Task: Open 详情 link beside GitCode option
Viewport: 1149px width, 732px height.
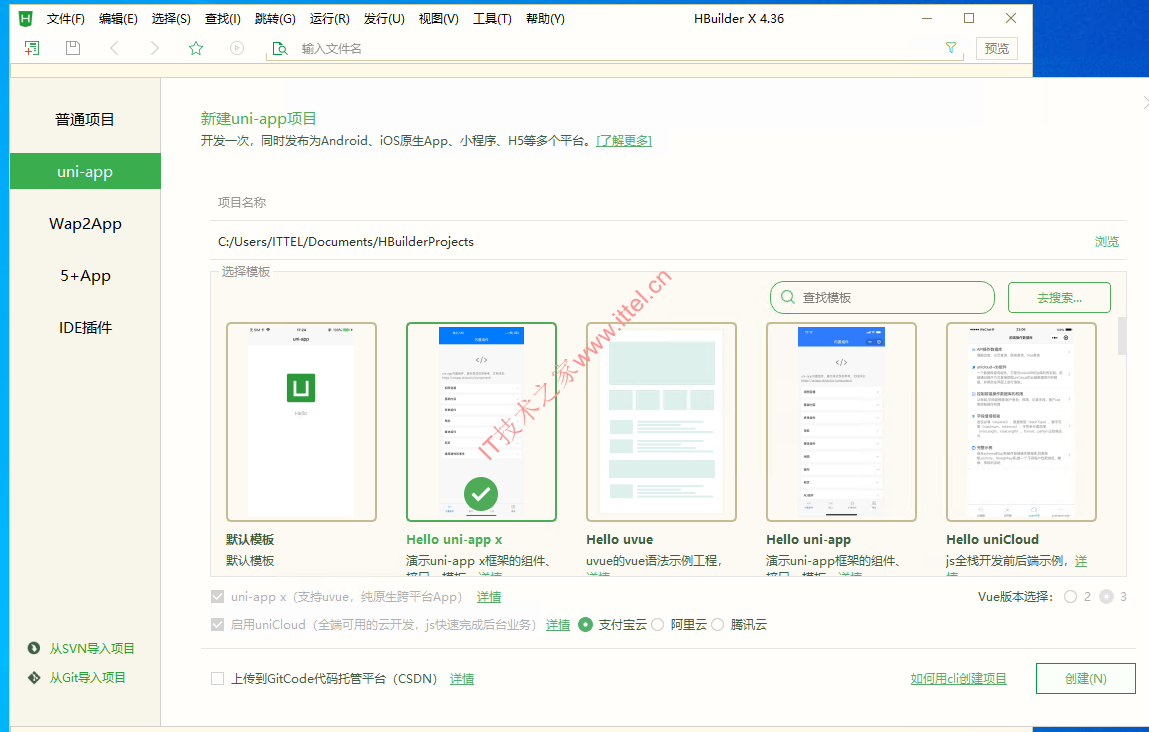Action: coord(462,679)
